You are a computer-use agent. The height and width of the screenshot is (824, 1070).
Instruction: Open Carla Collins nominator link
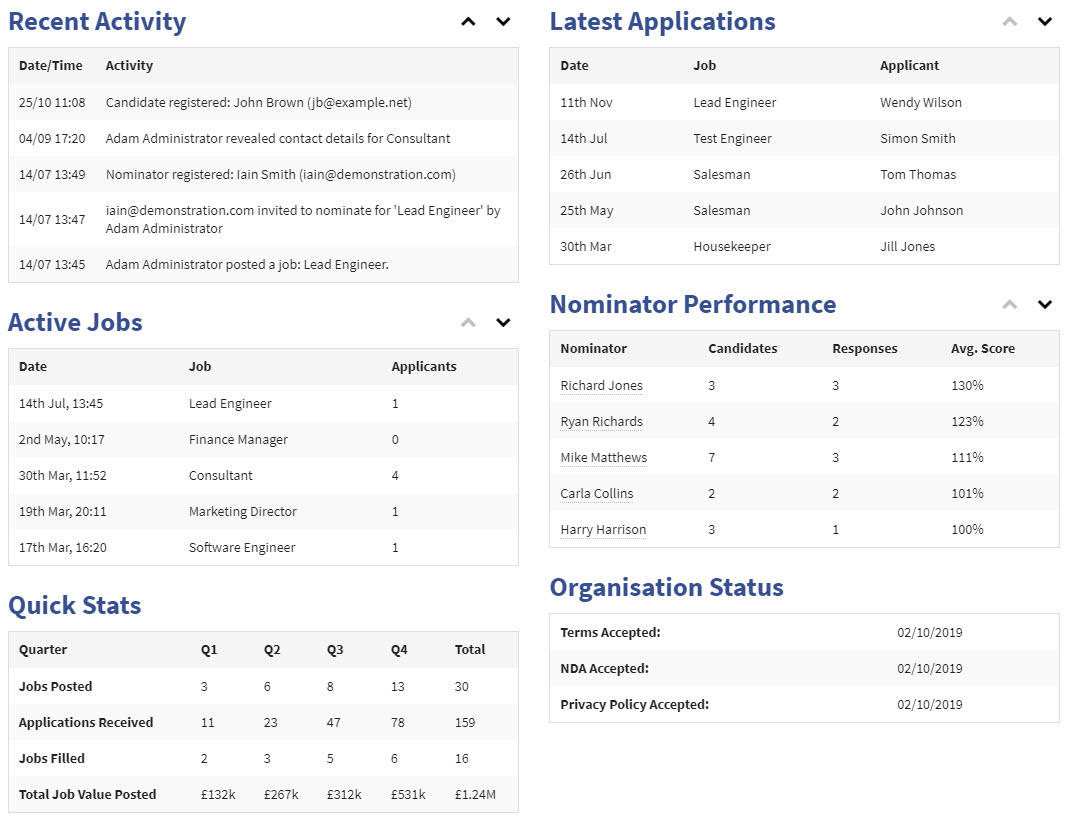click(x=596, y=494)
